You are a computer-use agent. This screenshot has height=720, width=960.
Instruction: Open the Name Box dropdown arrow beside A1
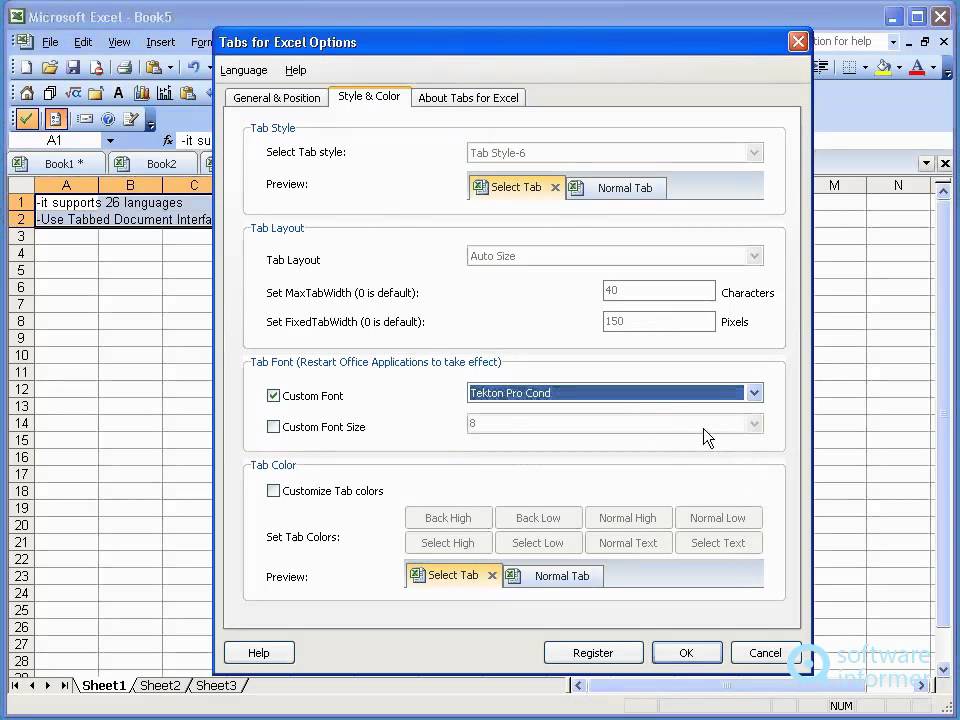pyautogui.click(x=110, y=141)
